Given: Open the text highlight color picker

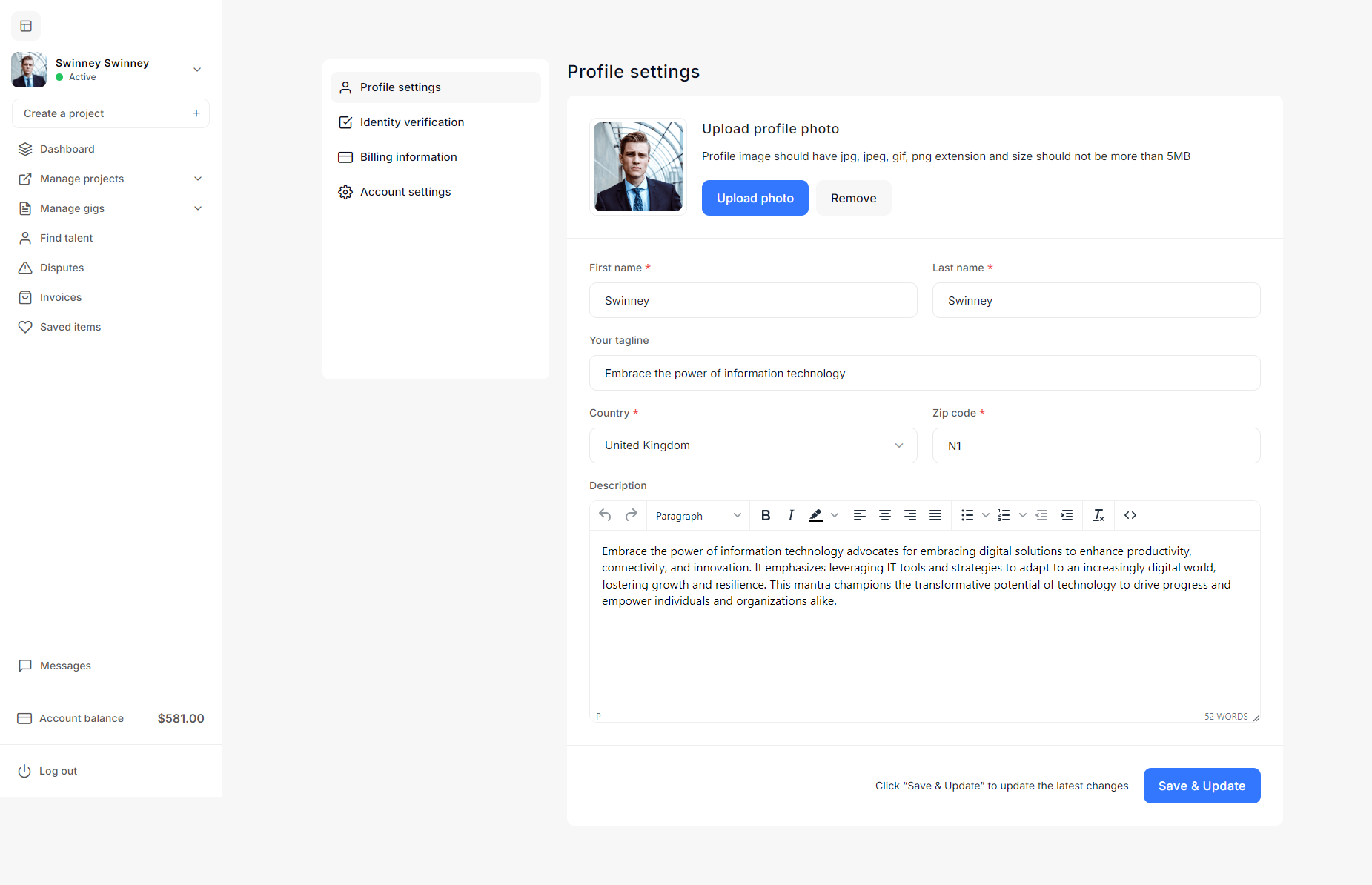Looking at the screenshot, I should (835, 515).
